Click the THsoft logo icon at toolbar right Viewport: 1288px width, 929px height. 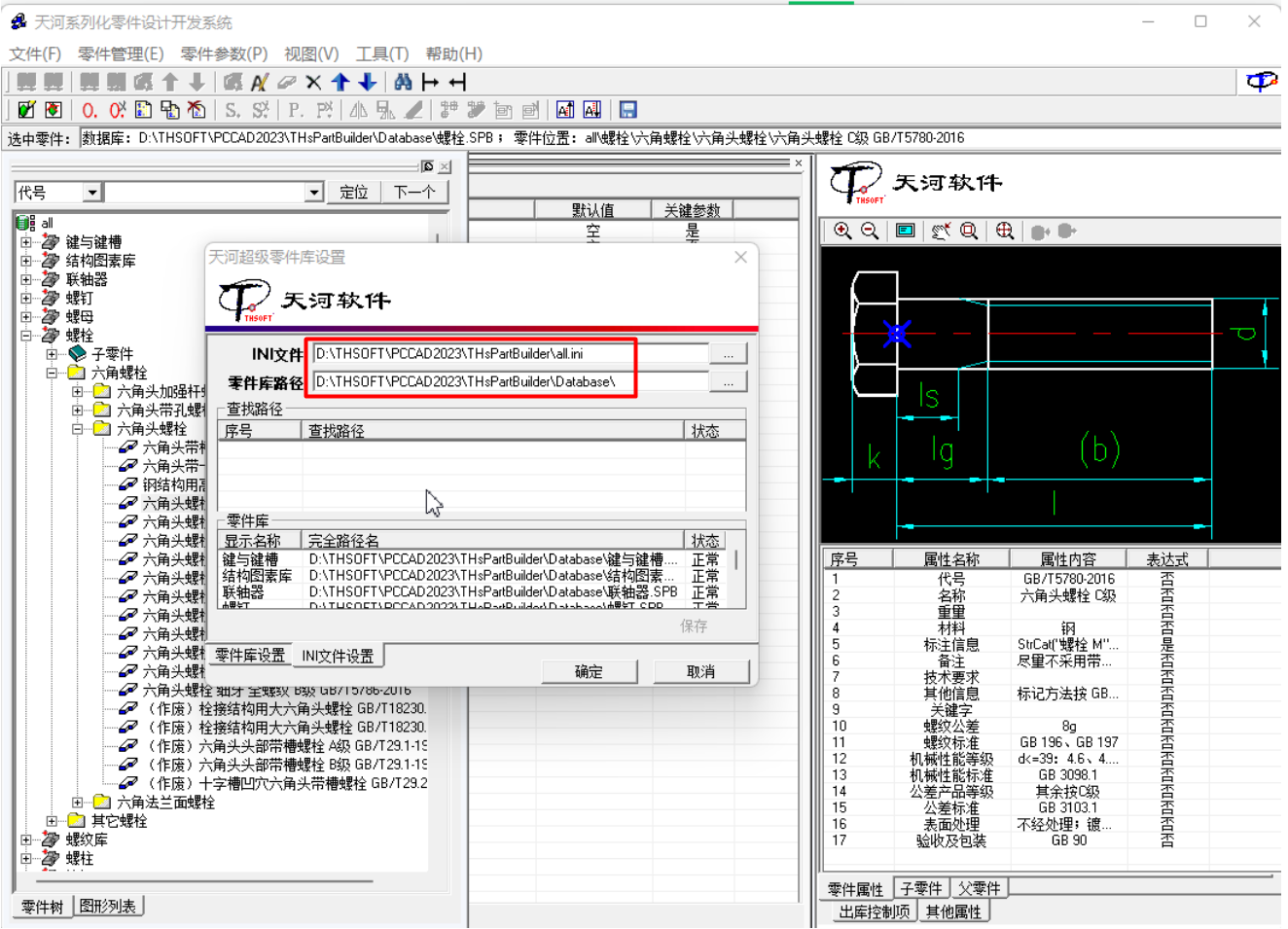1262,82
